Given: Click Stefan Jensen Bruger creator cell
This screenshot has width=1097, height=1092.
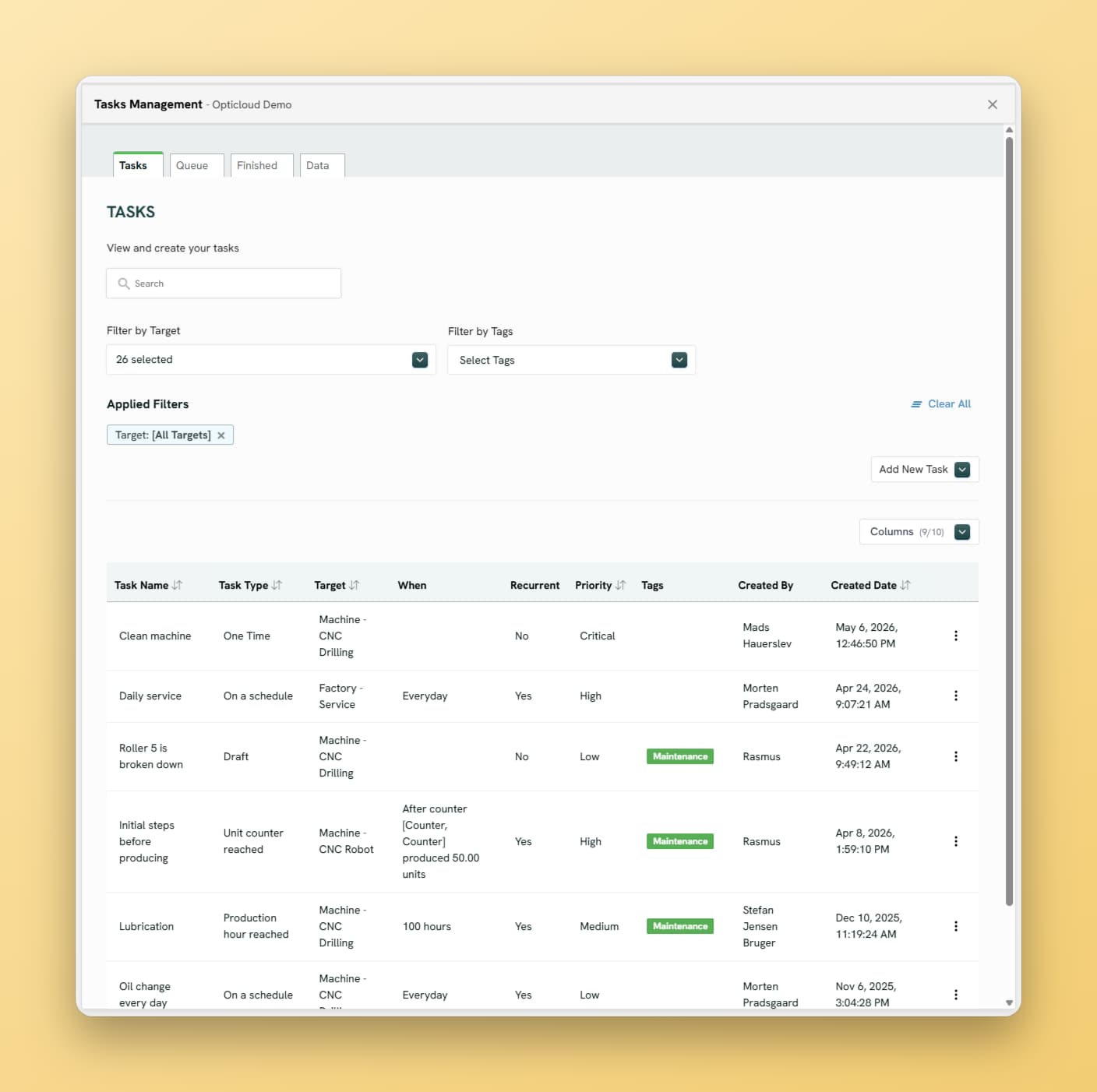Looking at the screenshot, I should click(760, 926).
